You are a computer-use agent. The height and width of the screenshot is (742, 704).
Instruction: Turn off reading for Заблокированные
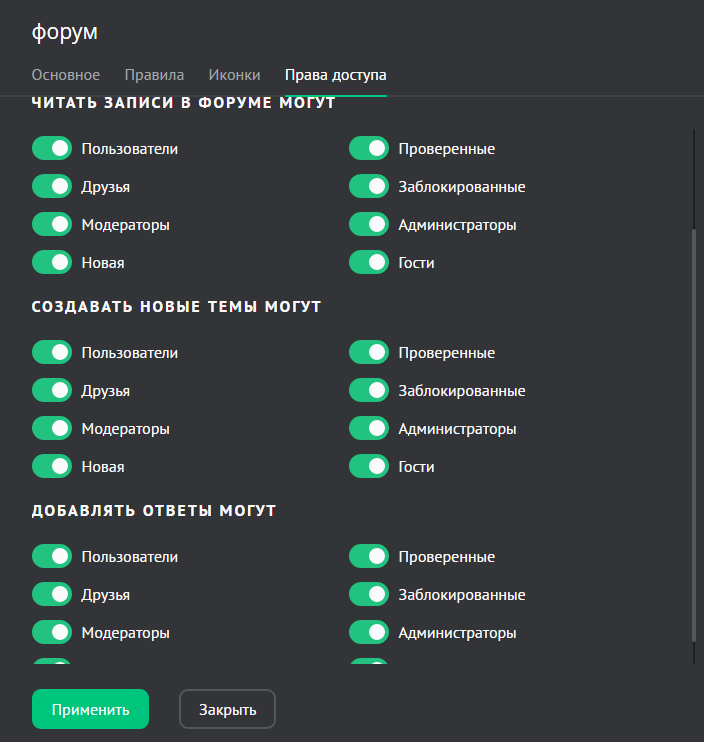pos(369,187)
